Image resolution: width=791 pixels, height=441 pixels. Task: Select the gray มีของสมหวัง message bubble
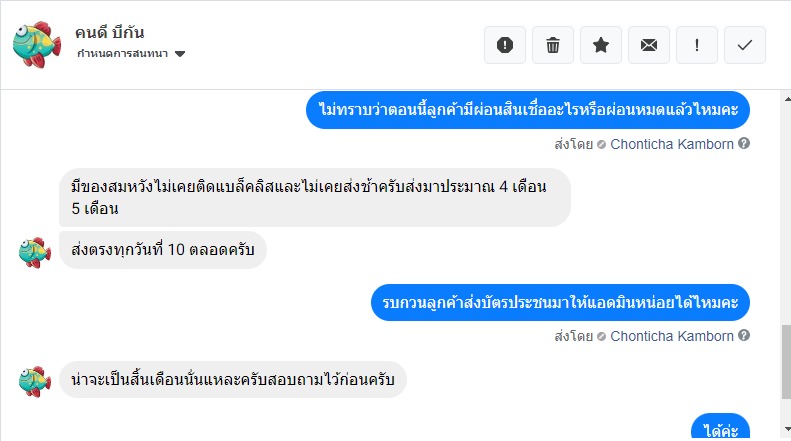click(x=315, y=197)
